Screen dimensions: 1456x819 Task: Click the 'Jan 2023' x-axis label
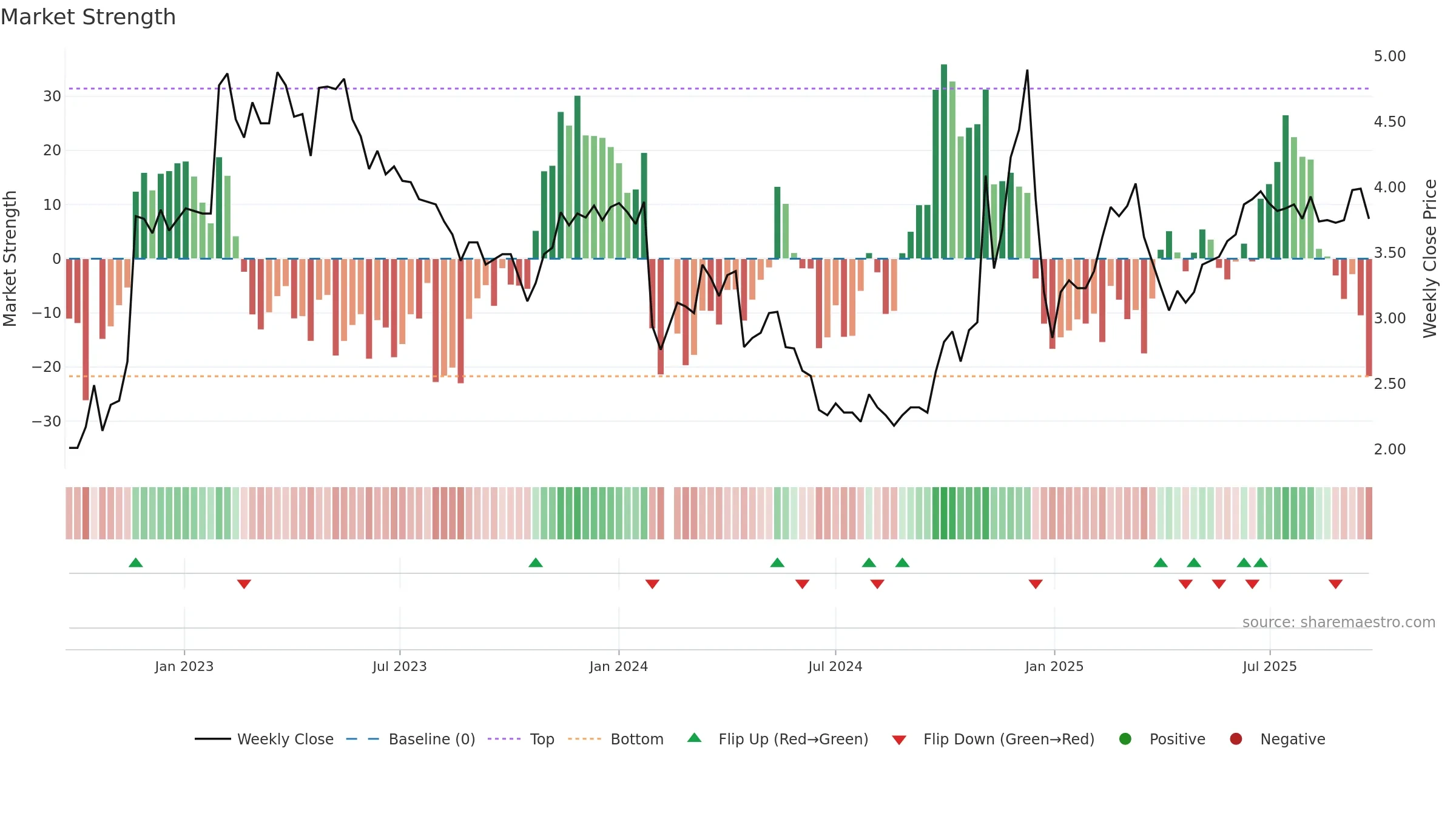pos(184,666)
